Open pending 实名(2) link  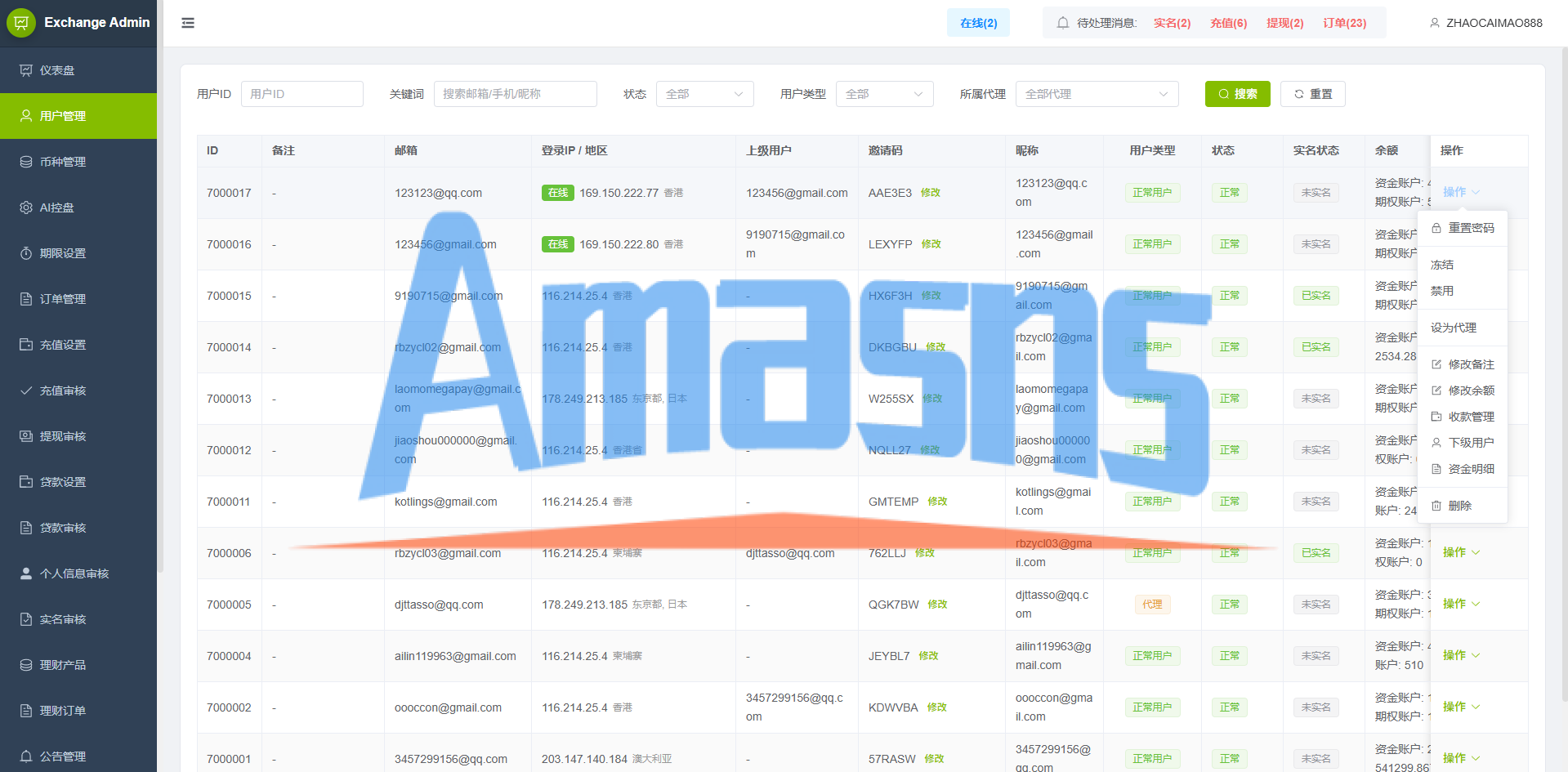tap(1172, 23)
